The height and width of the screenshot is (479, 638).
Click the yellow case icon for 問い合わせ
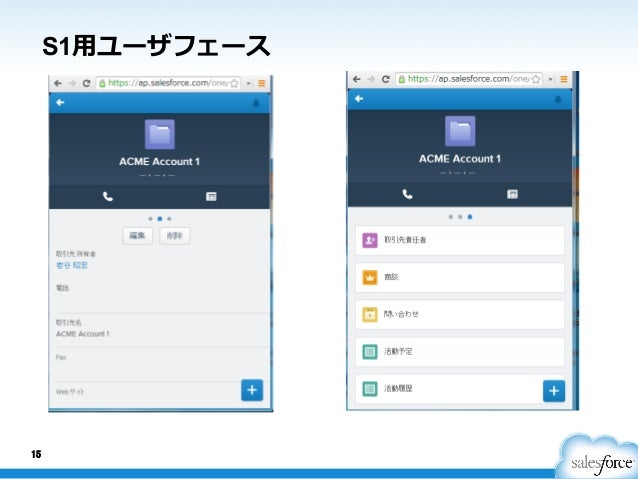pyautogui.click(x=370, y=315)
